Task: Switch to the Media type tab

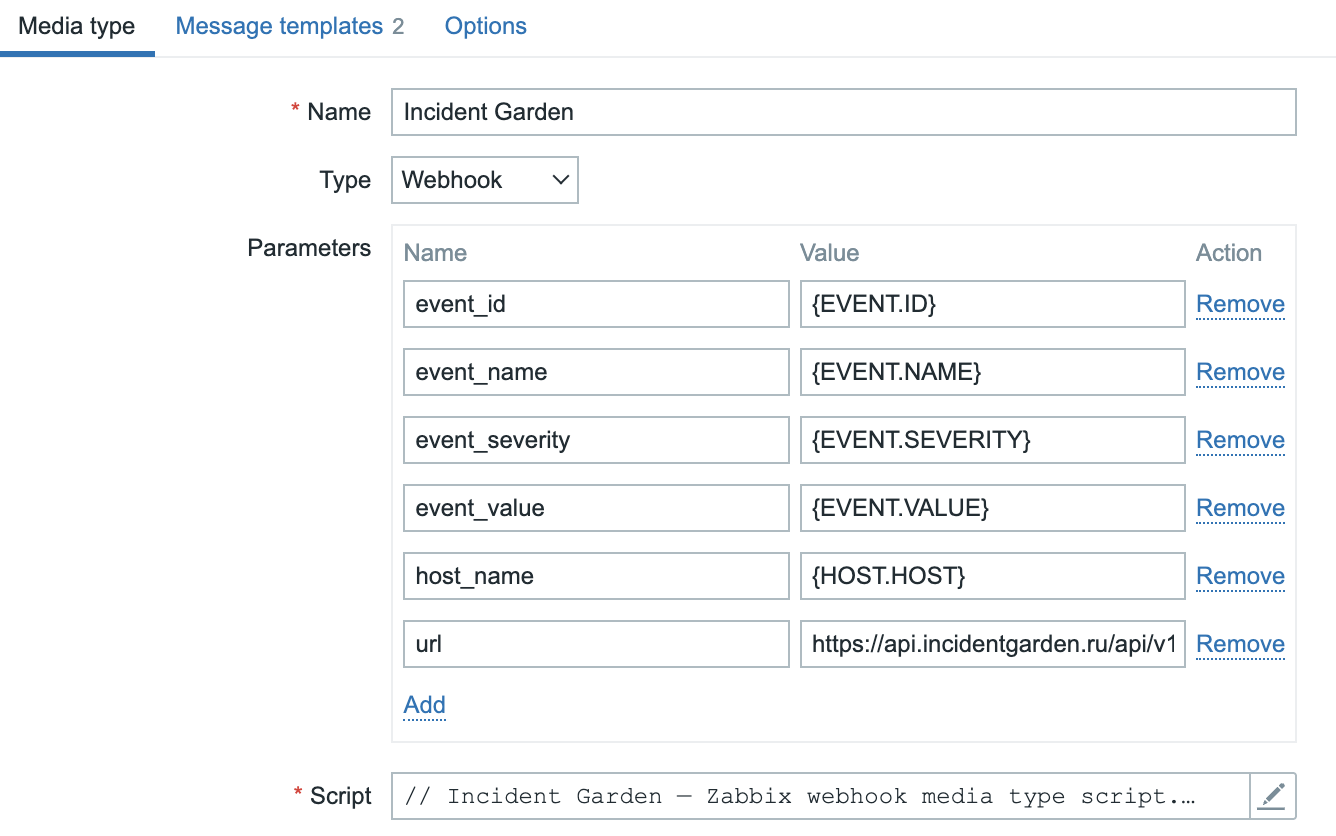Action: click(x=77, y=26)
